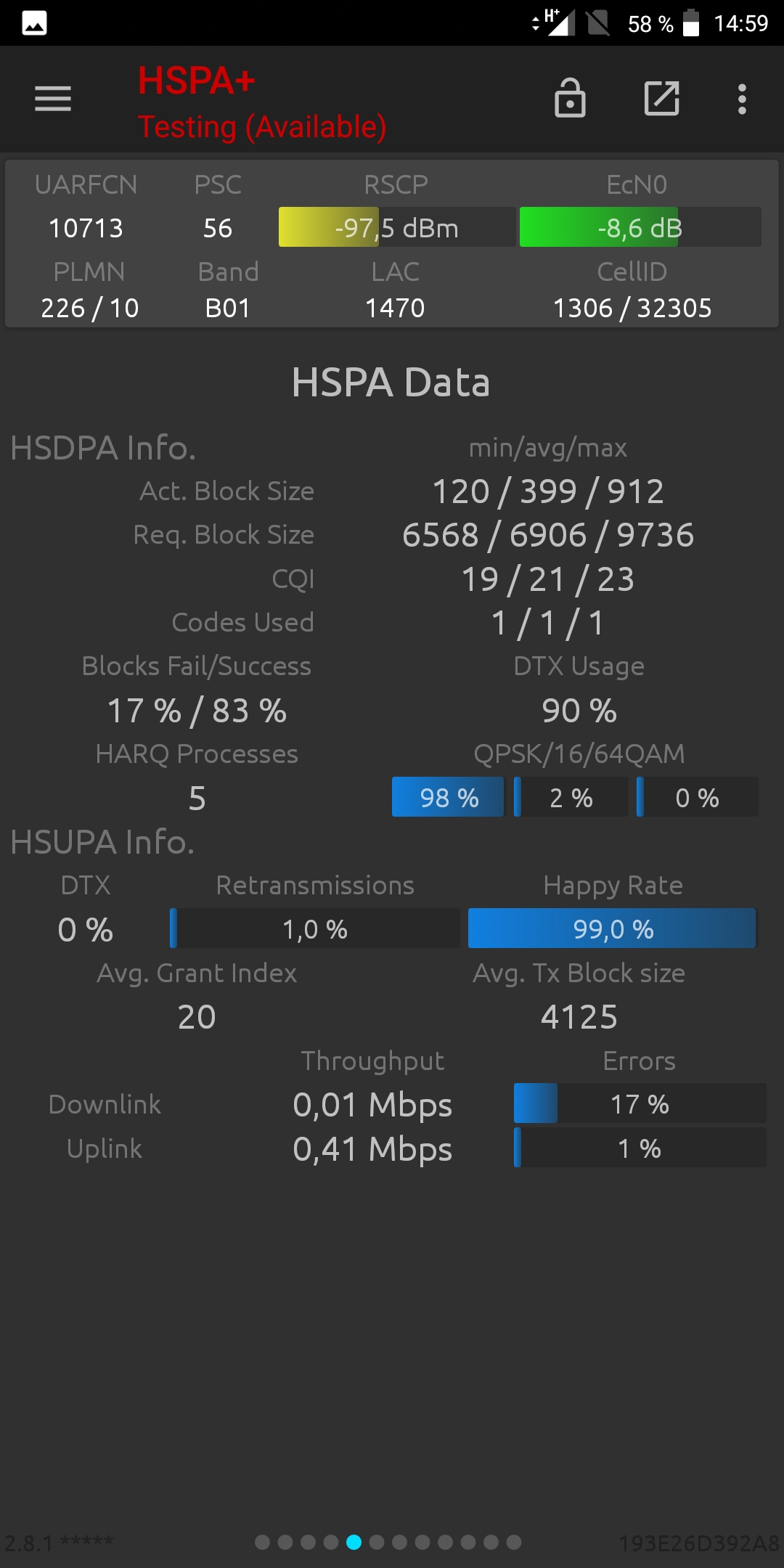The image size is (784, 1568).
Task: Jump to the last page indicator dot
Action: (514, 1542)
